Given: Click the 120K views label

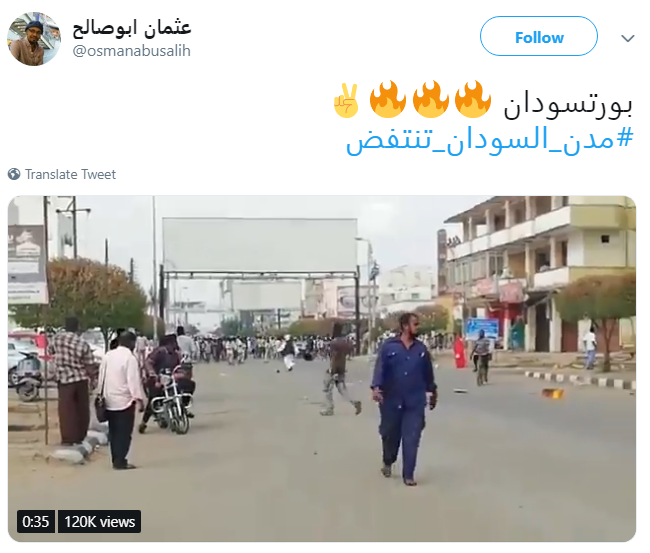Looking at the screenshot, I should point(99,521).
